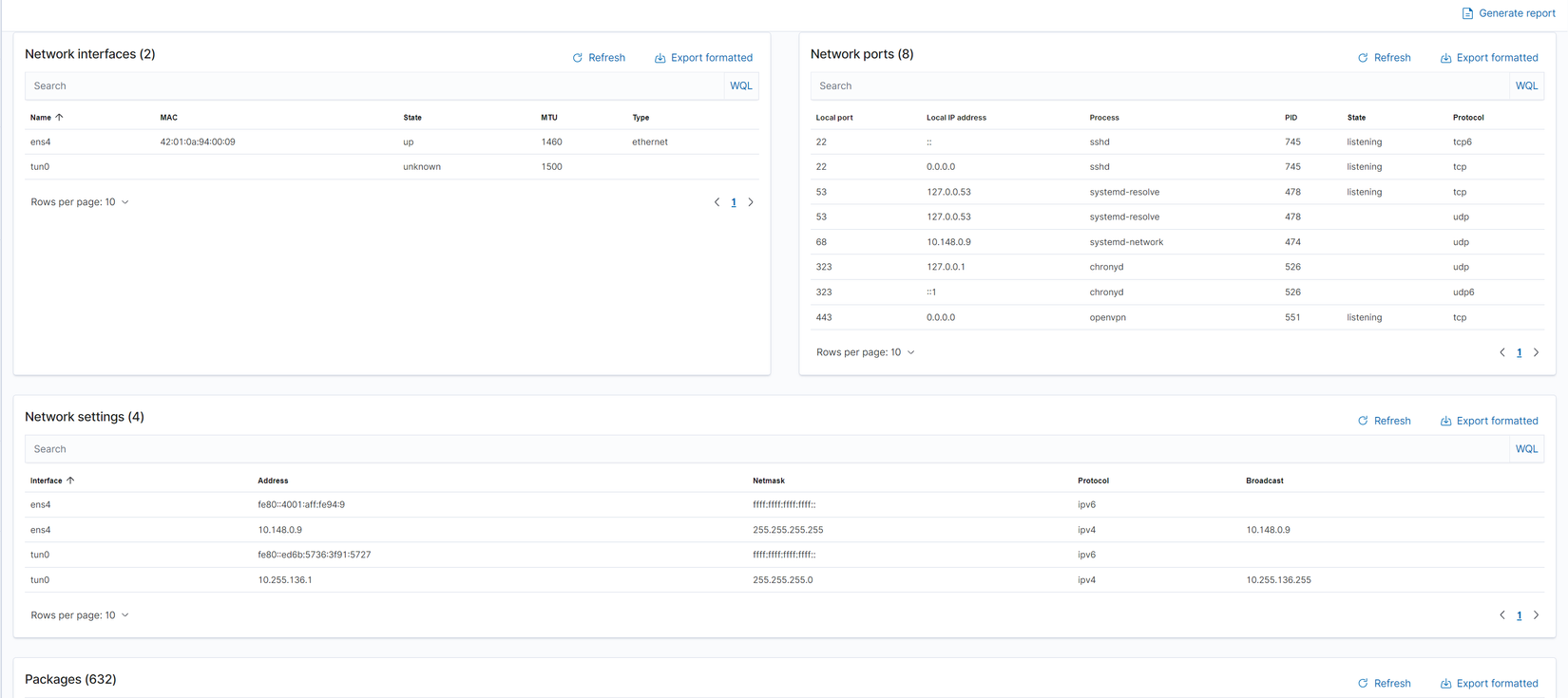The image size is (1568, 698).
Task: Select page 1 in Network settings pagination
Action: point(1520,615)
